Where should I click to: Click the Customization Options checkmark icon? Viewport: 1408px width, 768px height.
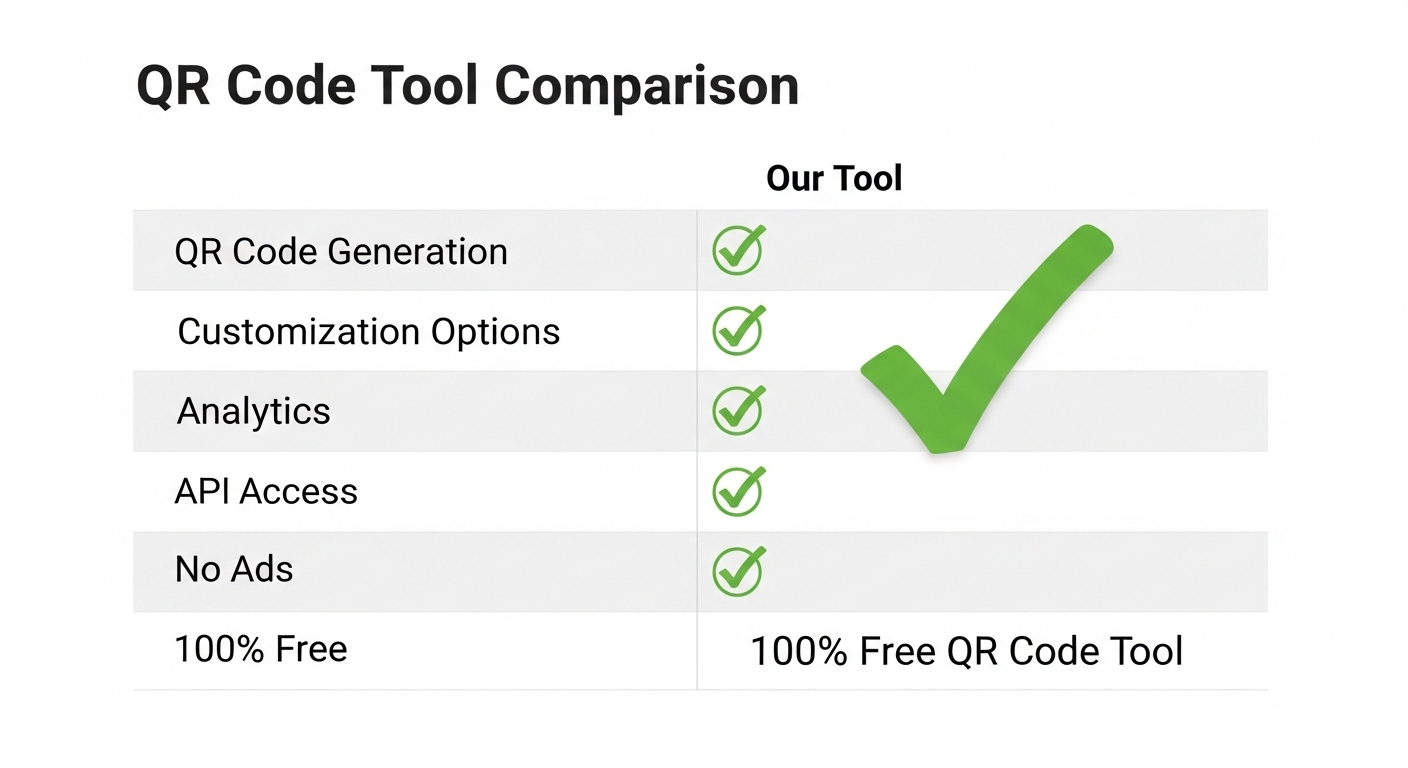(738, 331)
